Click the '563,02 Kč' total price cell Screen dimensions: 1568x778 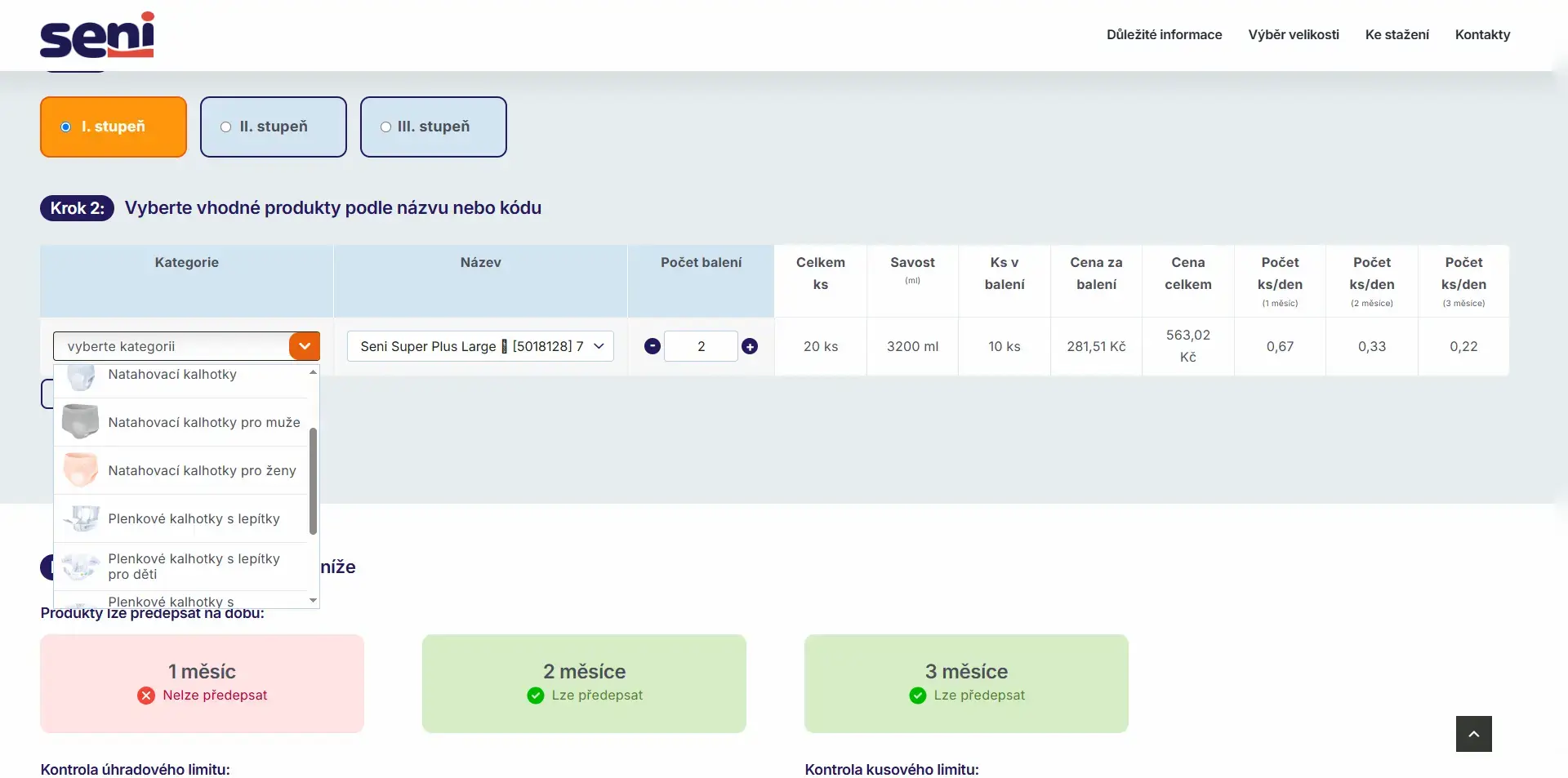click(x=1188, y=346)
